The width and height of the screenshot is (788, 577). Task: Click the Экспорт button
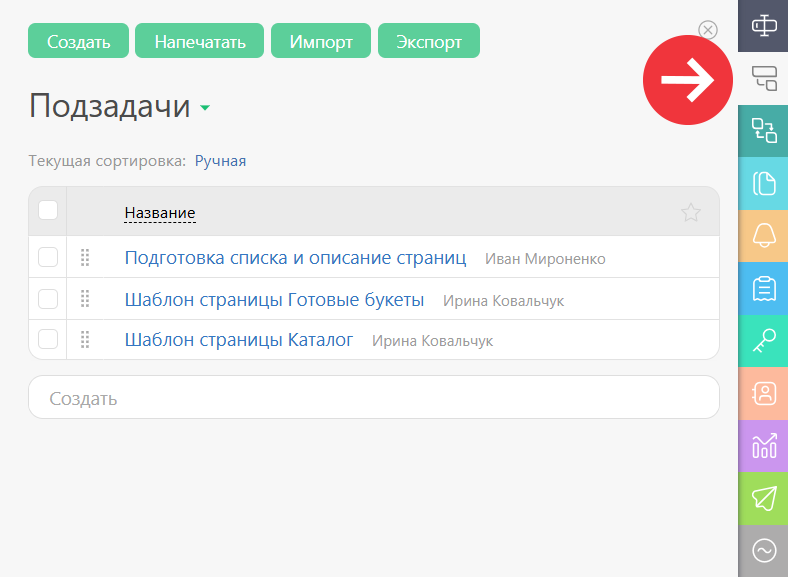[x=429, y=41]
